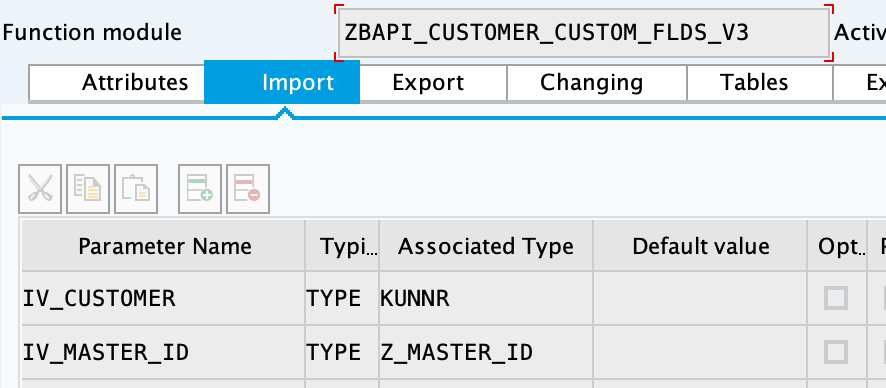Screen dimensions: 886x388
Task: Click the Cut scissors icon
Action: point(40,189)
